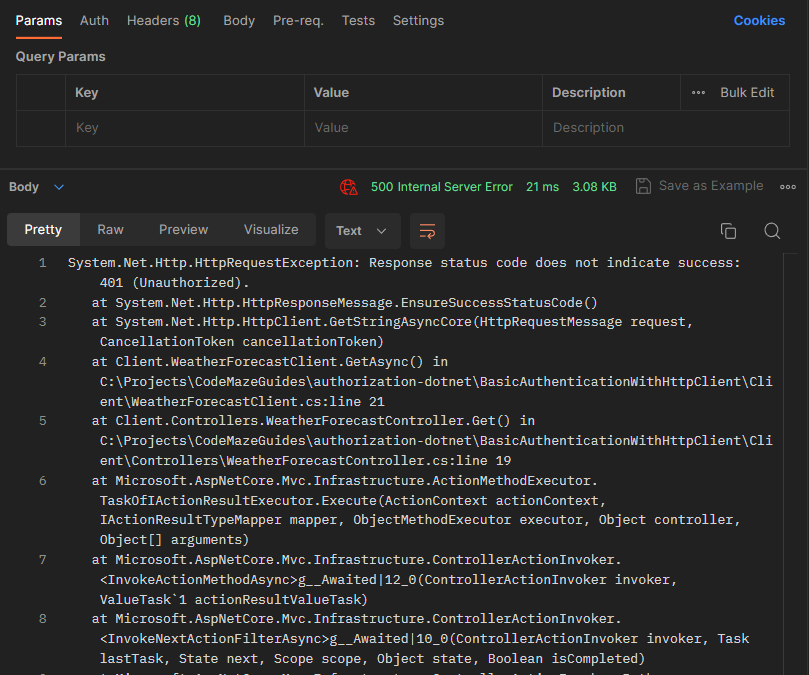The width and height of the screenshot is (809, 675).
Task: Switch to the Headers (8) tab
Action: 164,20
